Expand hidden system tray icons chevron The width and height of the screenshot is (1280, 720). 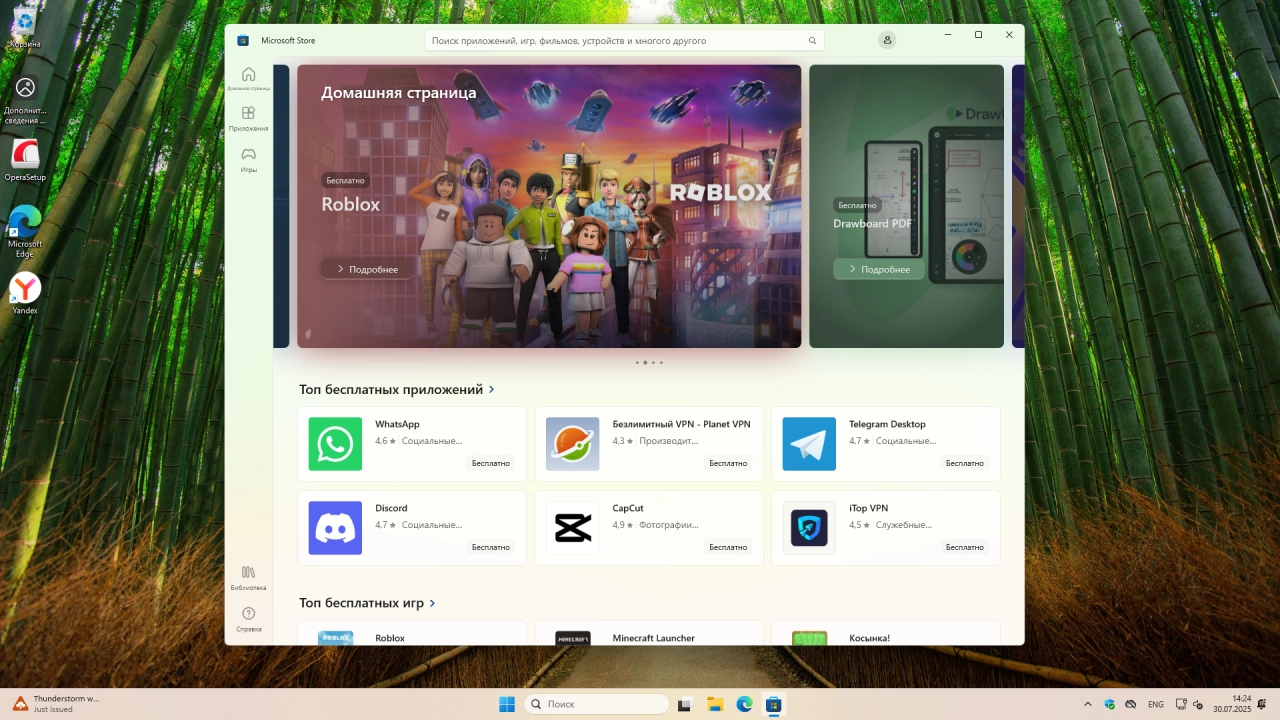click(x=1088, y=704)
